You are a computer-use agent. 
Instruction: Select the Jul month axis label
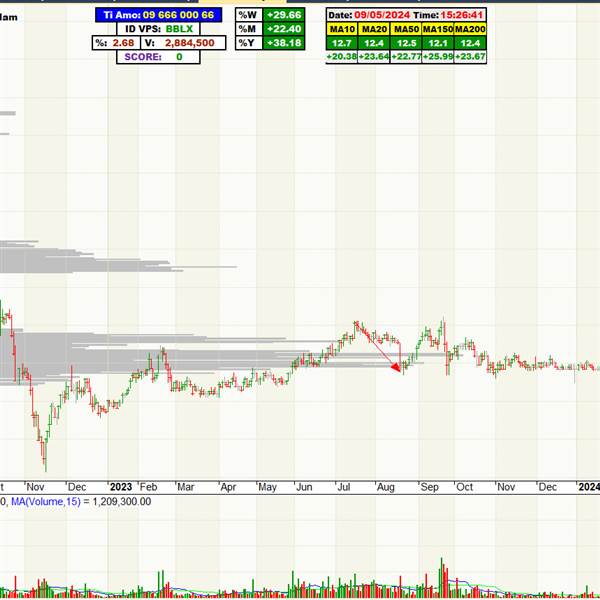344,487
